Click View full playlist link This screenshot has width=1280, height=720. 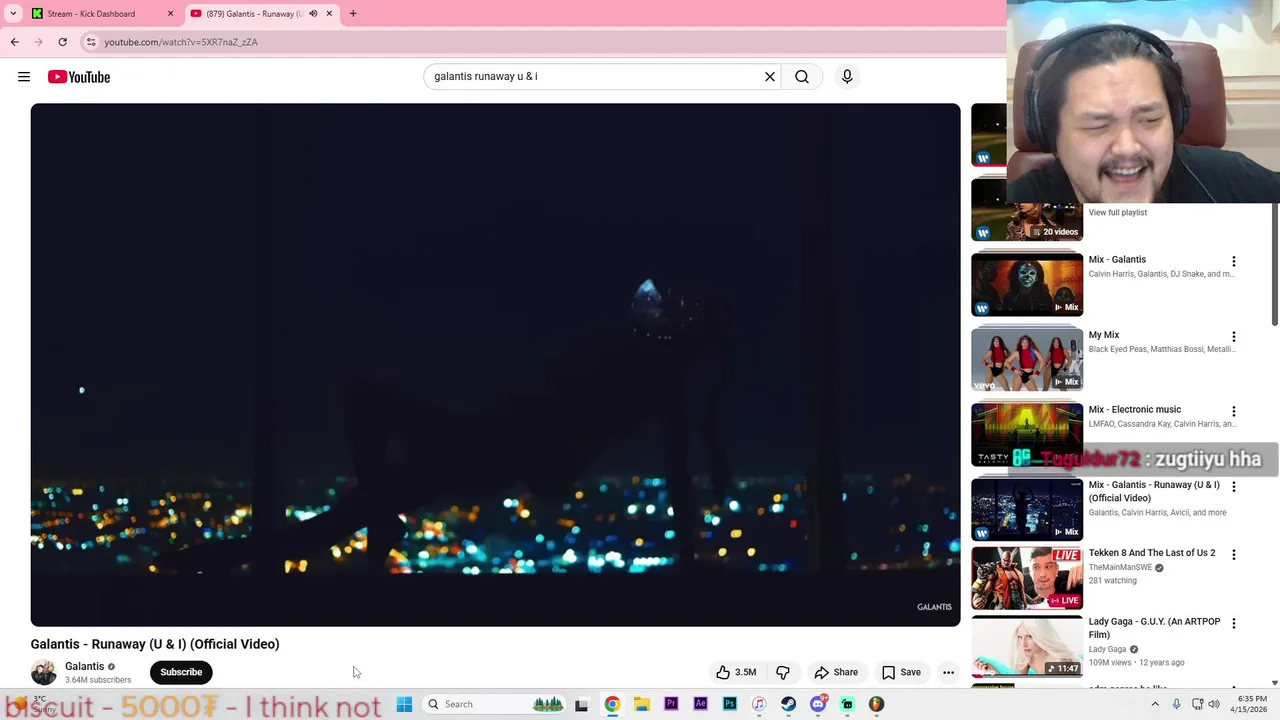[x=1117, y=212]
